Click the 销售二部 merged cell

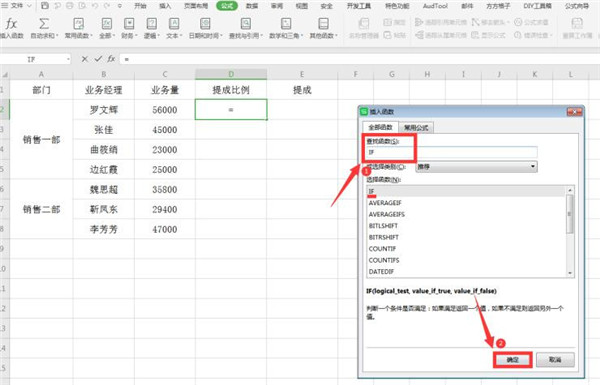coord(41,209)
